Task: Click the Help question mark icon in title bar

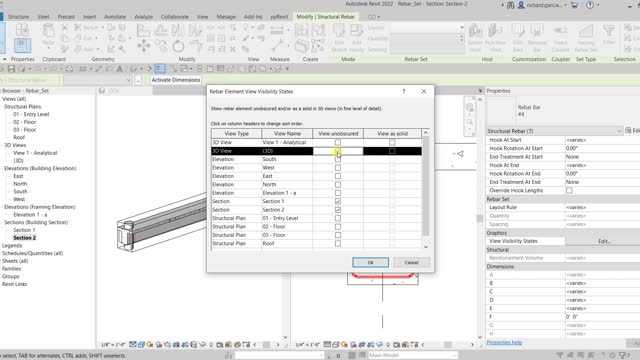Action: coord(590,5)
